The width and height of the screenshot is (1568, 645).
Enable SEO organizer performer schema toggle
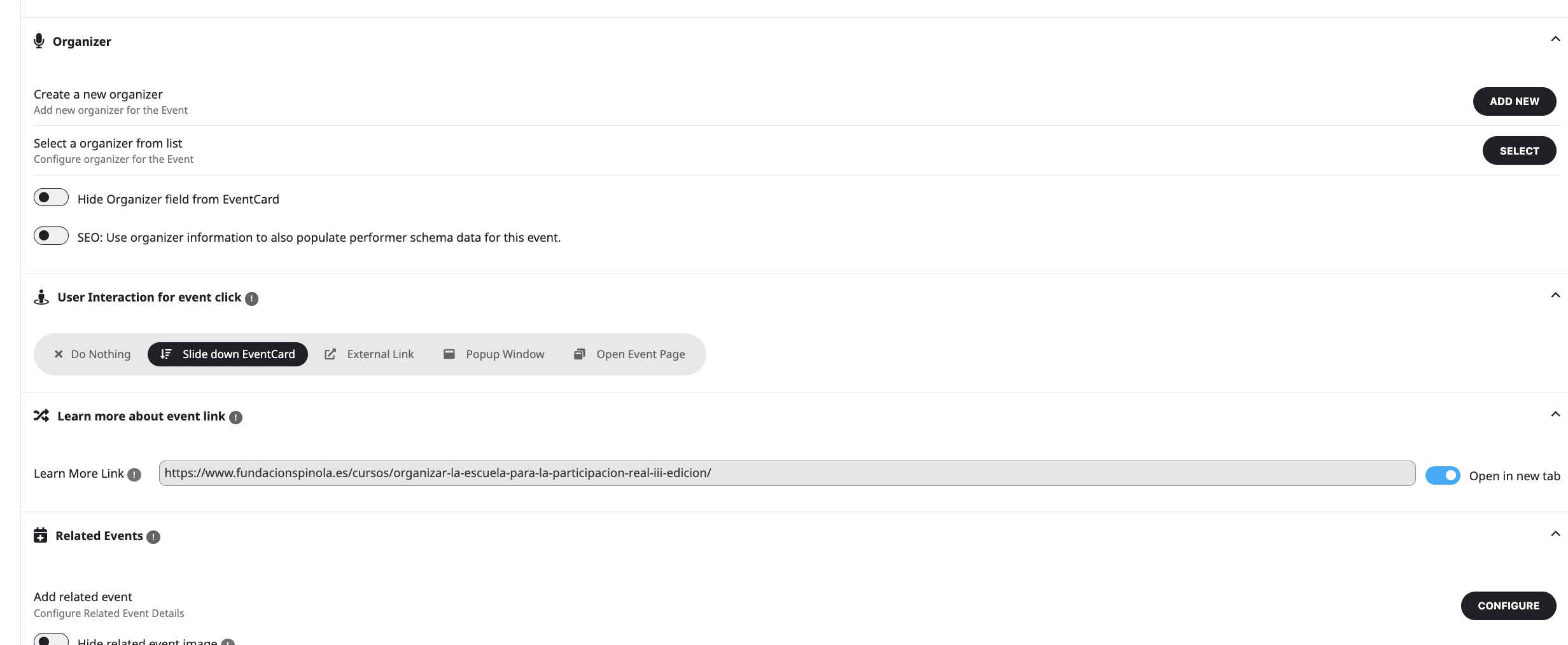(51, 236)
